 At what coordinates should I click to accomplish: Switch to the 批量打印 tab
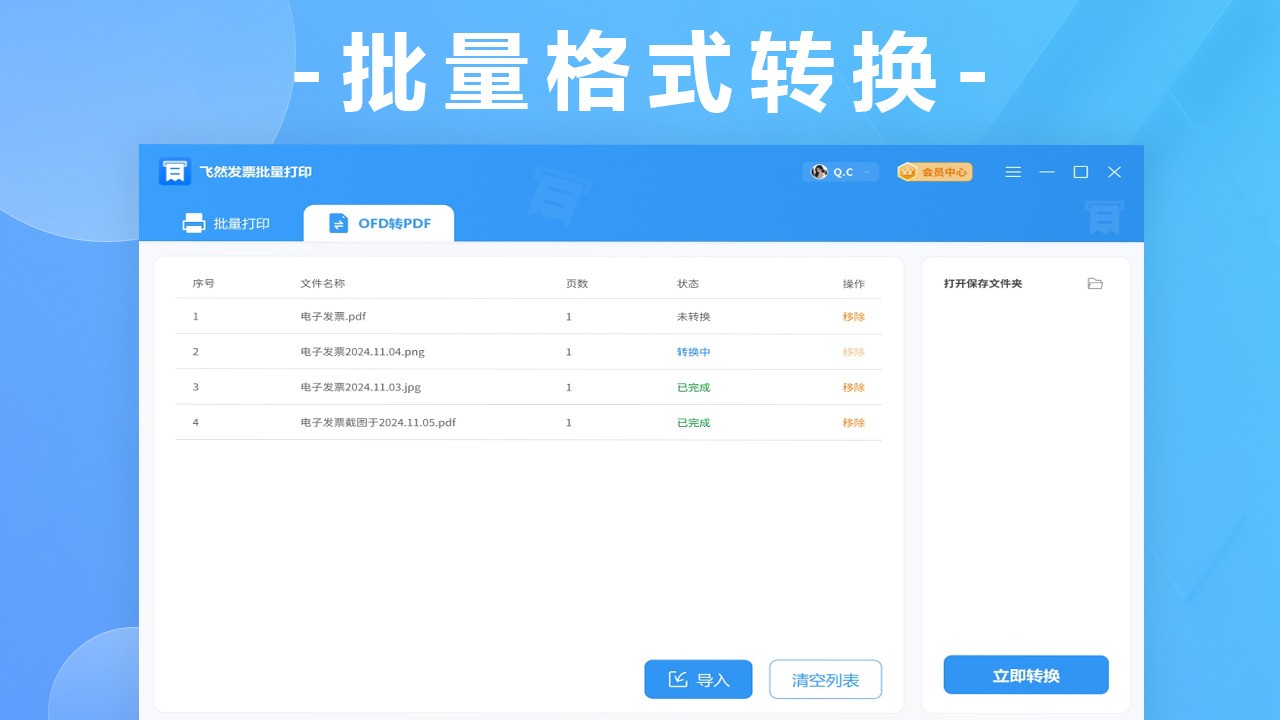[226, 223]
